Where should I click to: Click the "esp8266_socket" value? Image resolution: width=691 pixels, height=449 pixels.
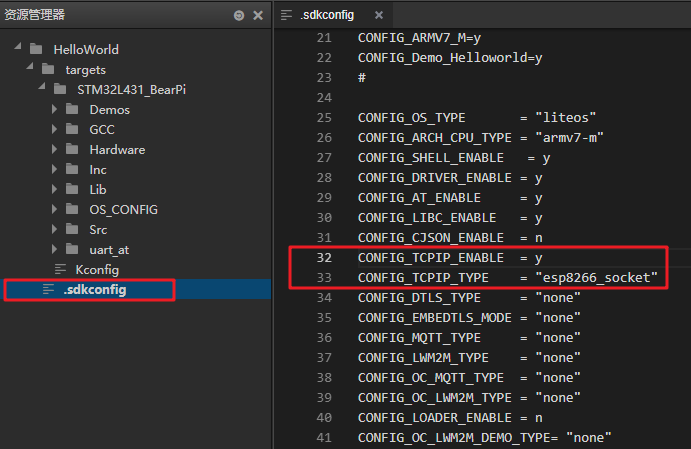596,278
